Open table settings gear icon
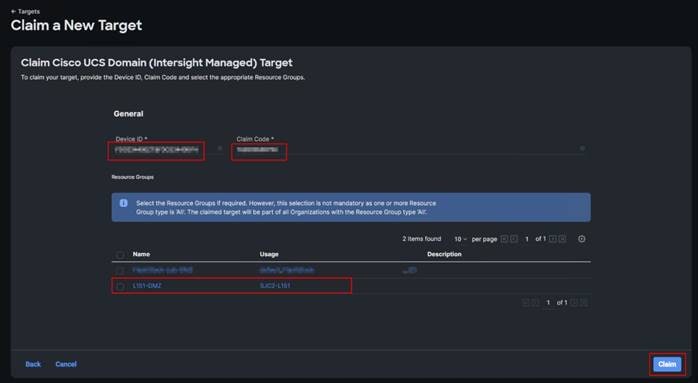The width and height of the screenshot is (698, 383). tap(581, 239)
